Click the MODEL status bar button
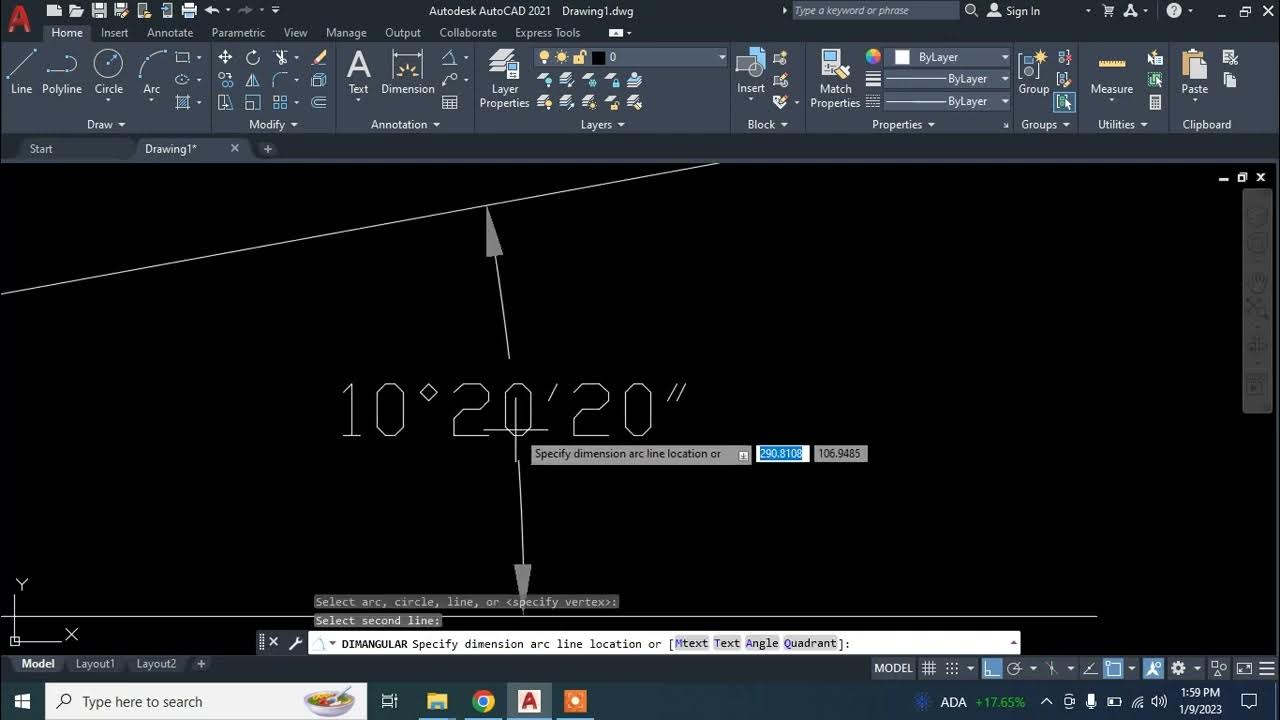 click(x=893, y=668)
